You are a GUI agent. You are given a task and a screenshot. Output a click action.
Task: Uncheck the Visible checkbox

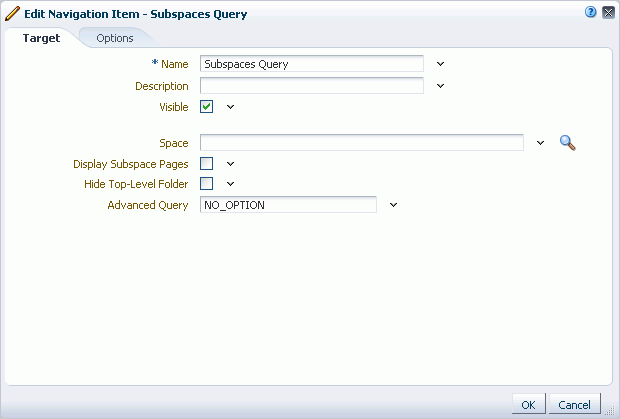(206, 106)
